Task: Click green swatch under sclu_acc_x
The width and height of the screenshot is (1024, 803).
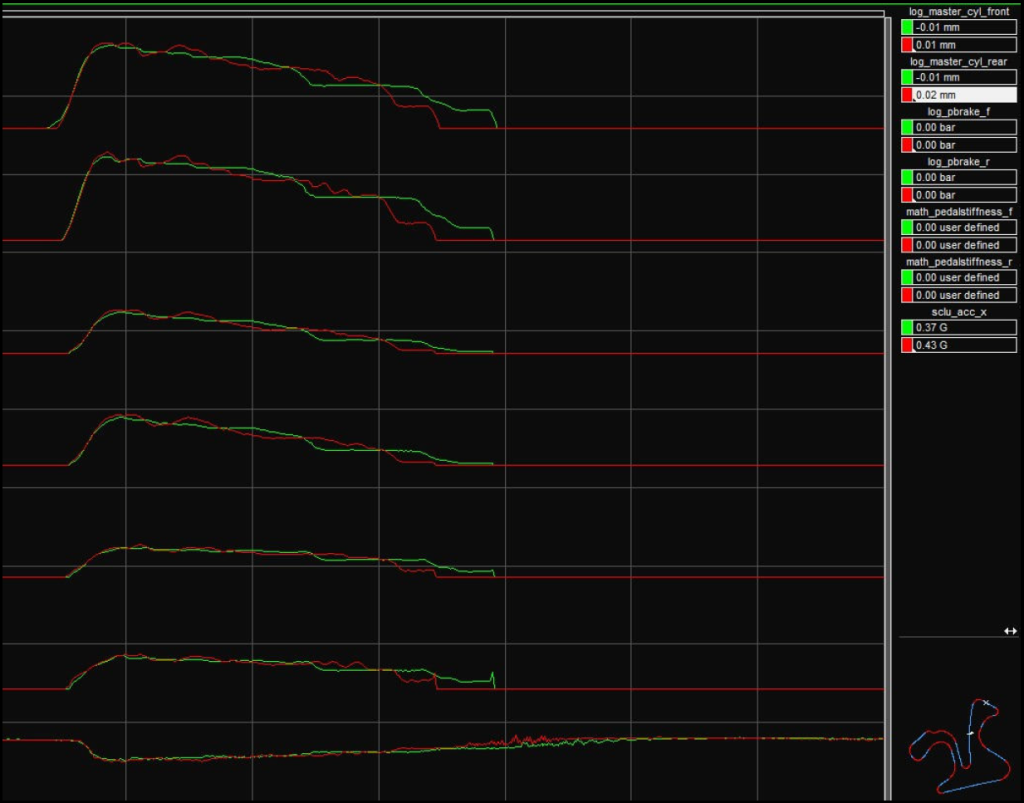Action: (x=906, y=327)
